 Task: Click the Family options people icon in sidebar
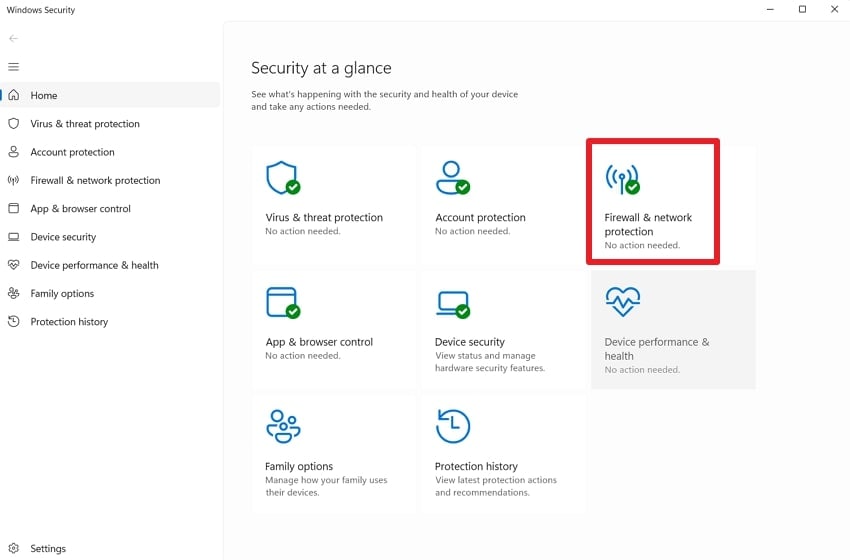coord(14,293)
